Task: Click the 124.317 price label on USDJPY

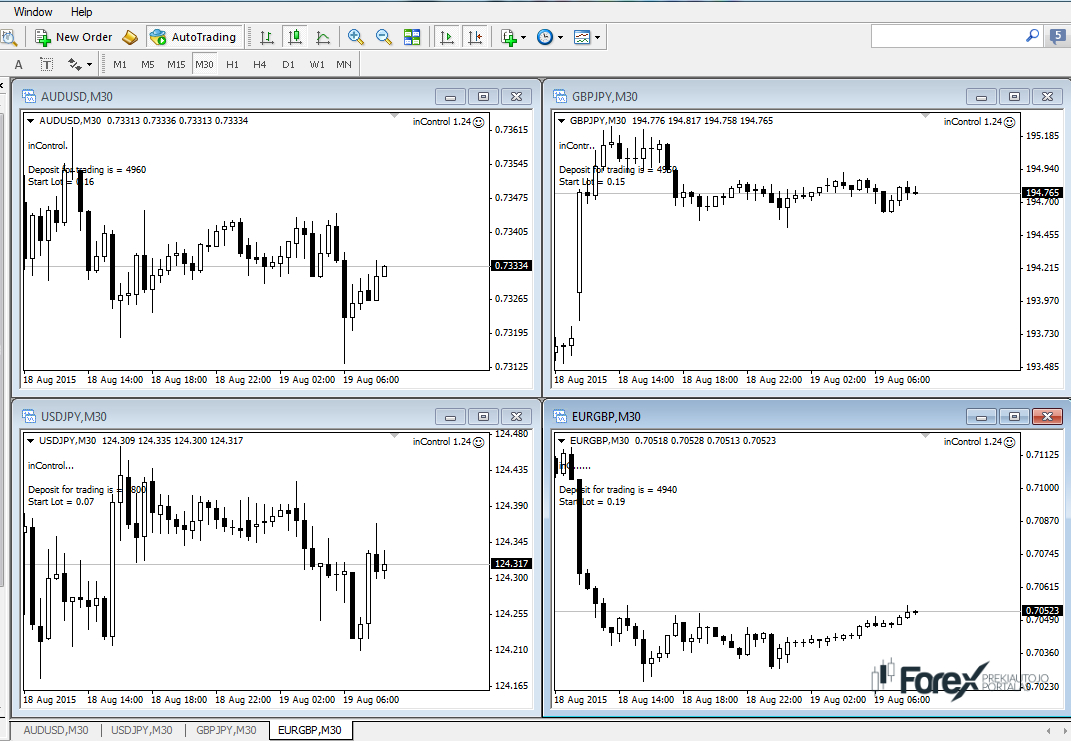Action: pos(511,563)
